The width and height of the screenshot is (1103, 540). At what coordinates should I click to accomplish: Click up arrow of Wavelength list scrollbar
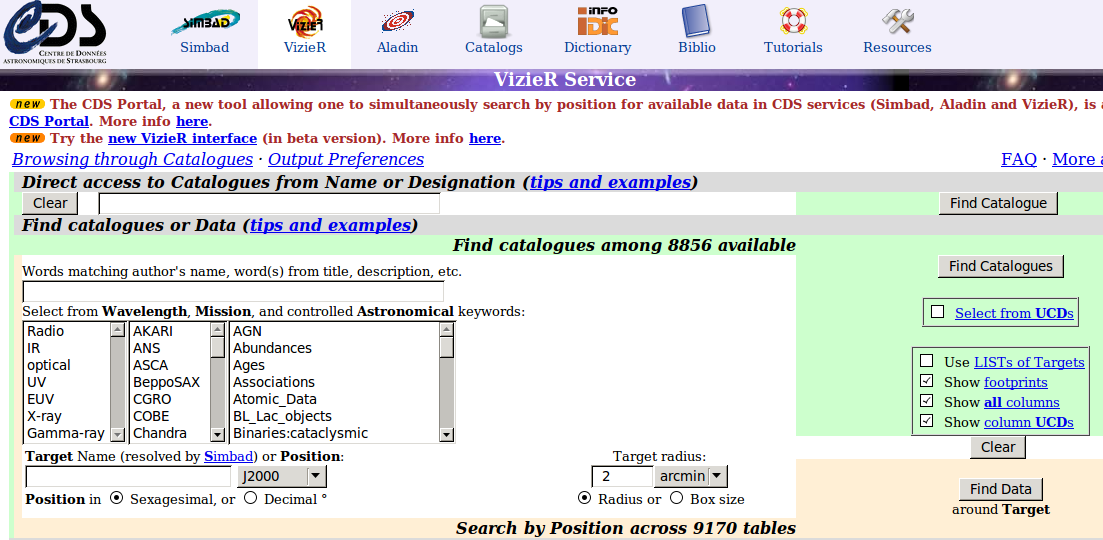click(x=117, y=329)
